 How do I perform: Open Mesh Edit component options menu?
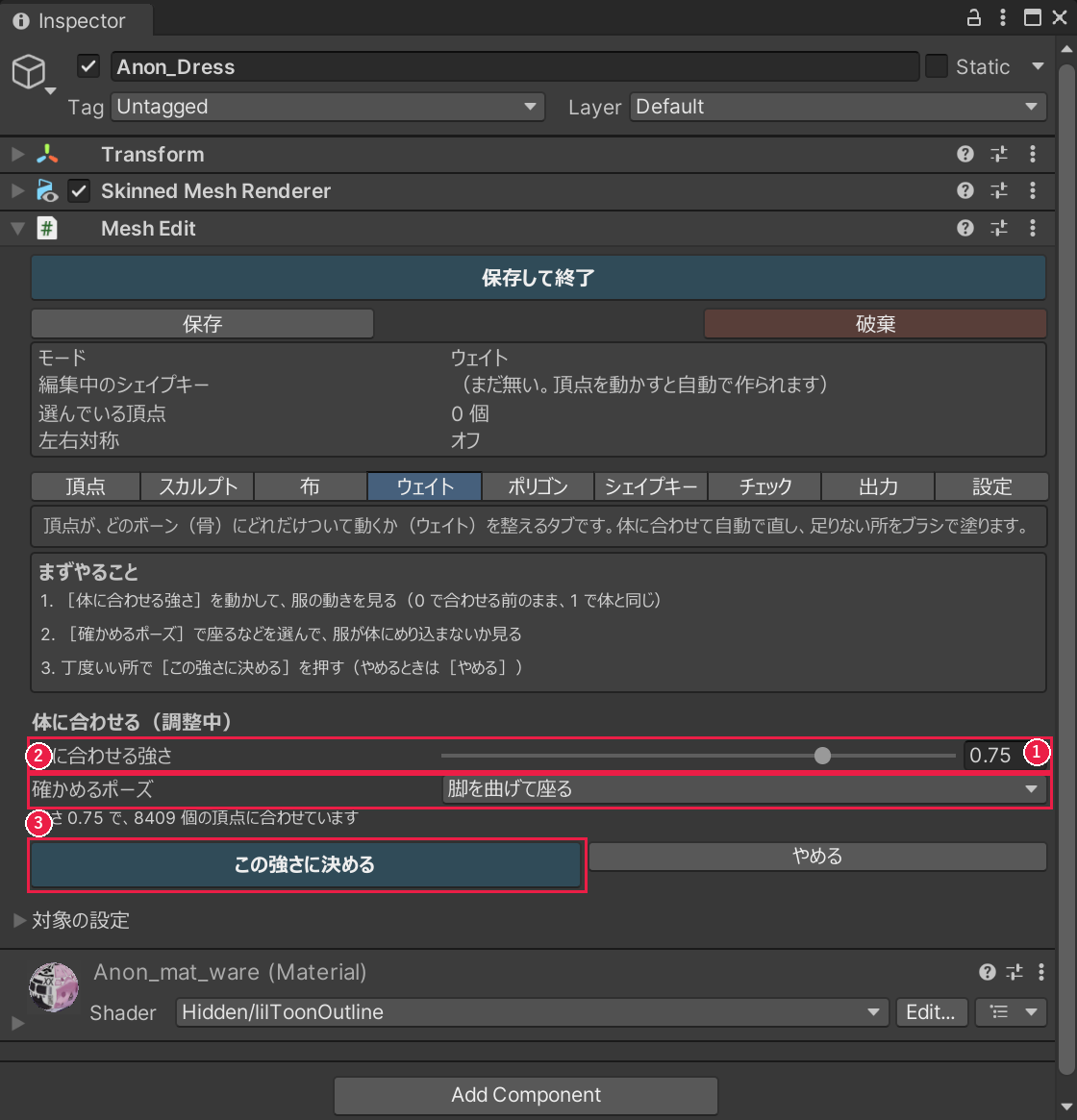click(1033, 228)
